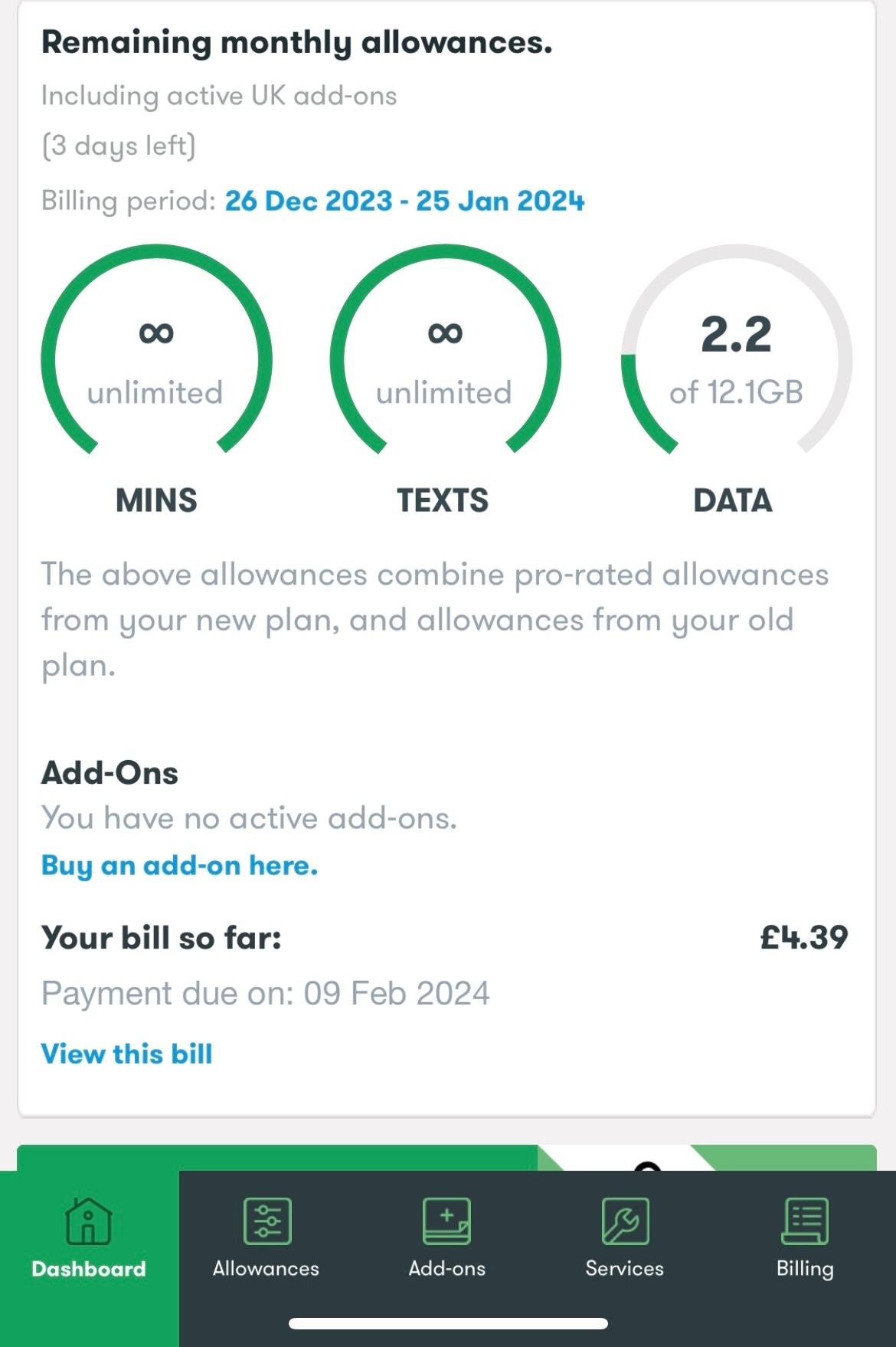Open the Services wrench icon
Image resolution: width=896 pixels, height=1347 pixels.
(625, 1221)
